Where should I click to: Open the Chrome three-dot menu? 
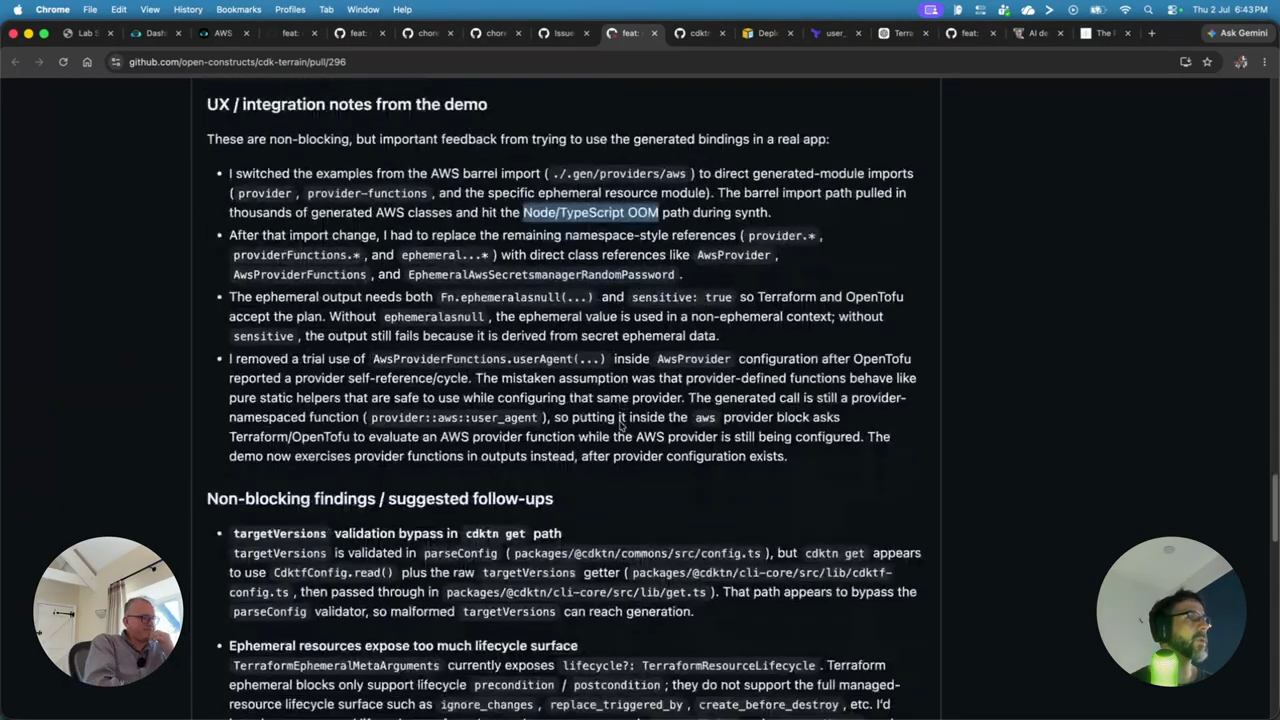[1265, 62]
